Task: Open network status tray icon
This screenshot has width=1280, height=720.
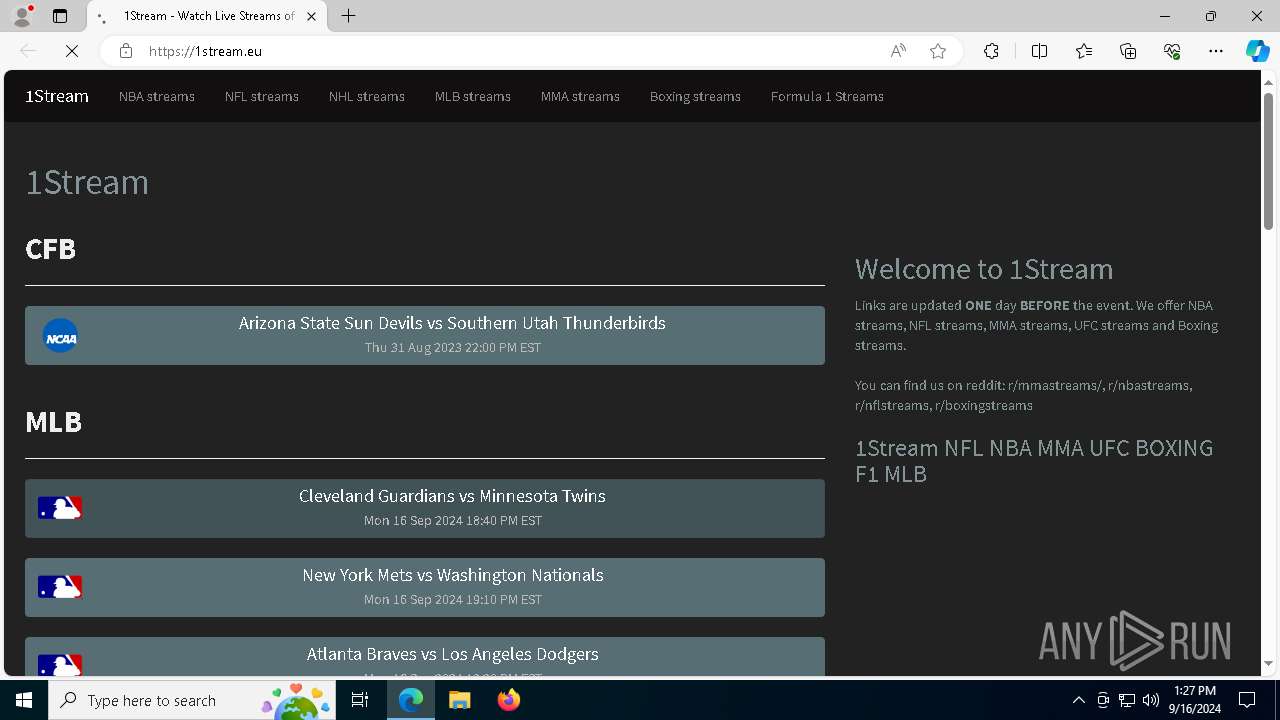Action: coord(1127,700)
